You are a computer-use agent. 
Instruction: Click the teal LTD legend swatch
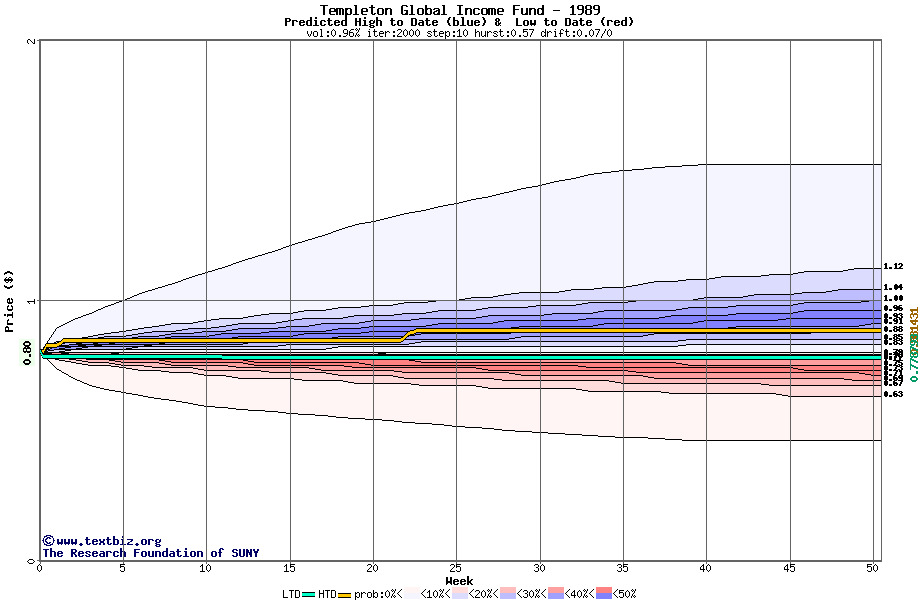click(x=309, y=594)
